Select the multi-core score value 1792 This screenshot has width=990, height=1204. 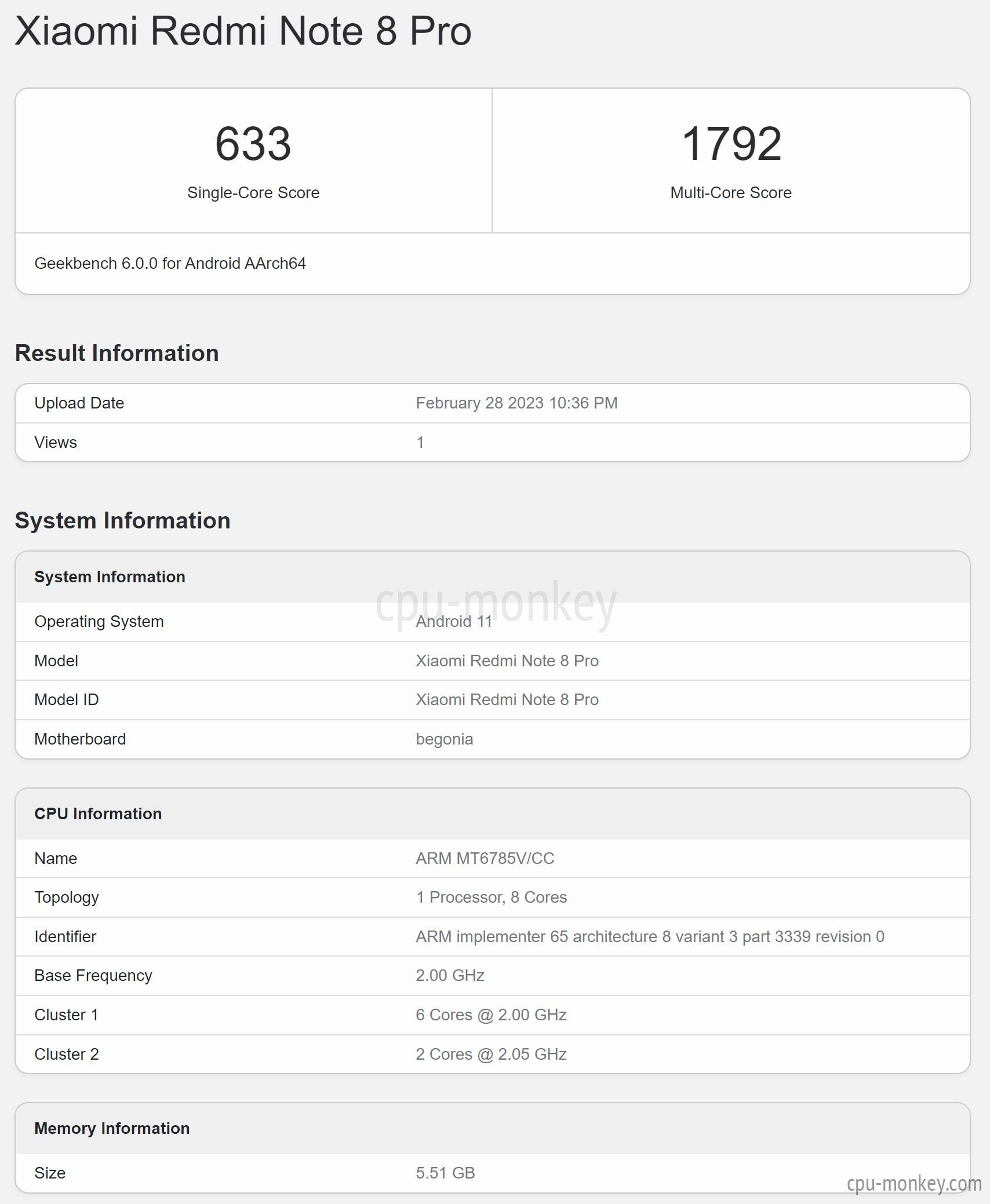[731, 144]
